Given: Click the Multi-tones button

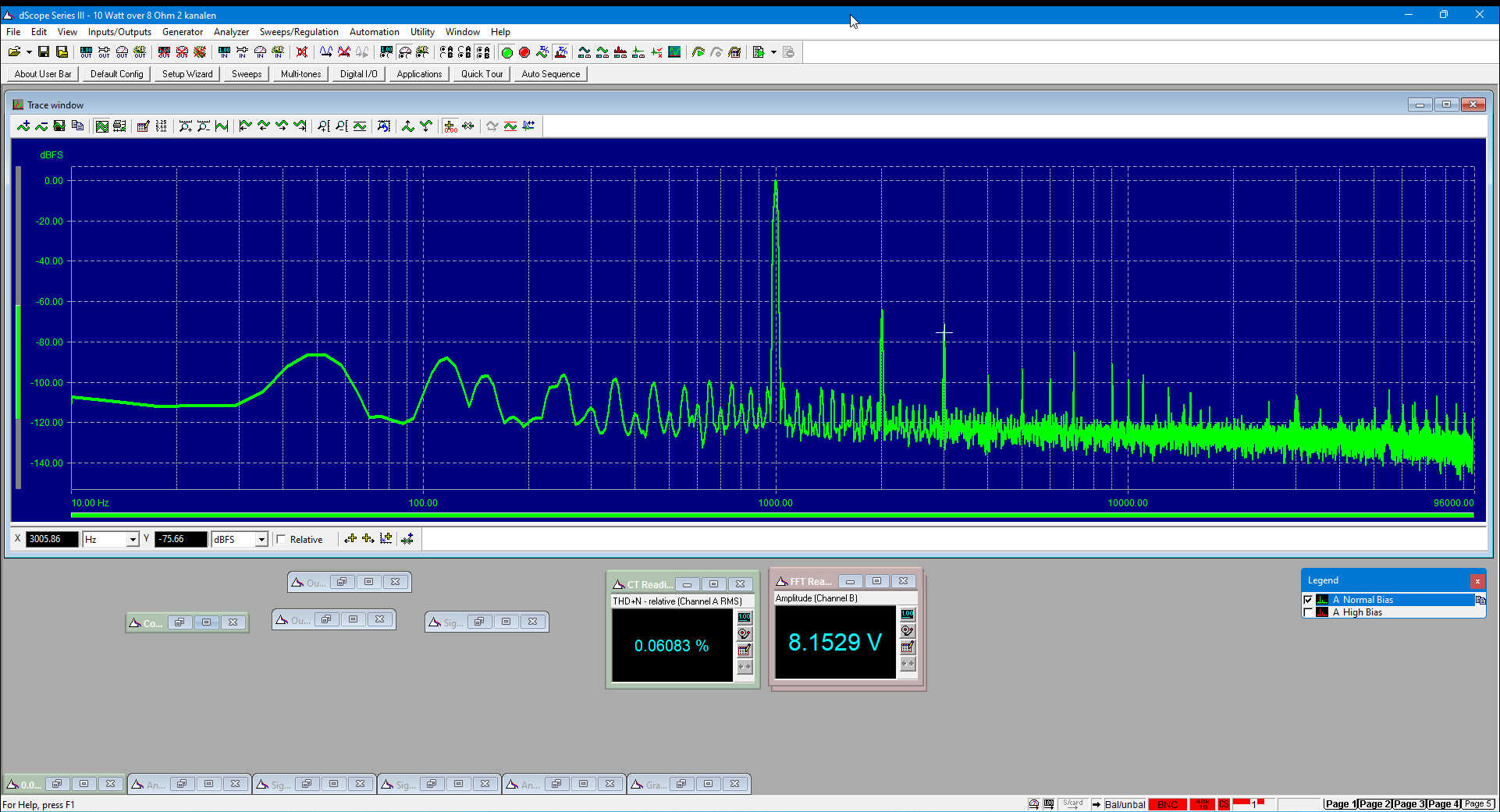Looking at the screenshot, I should click(300, 74).
